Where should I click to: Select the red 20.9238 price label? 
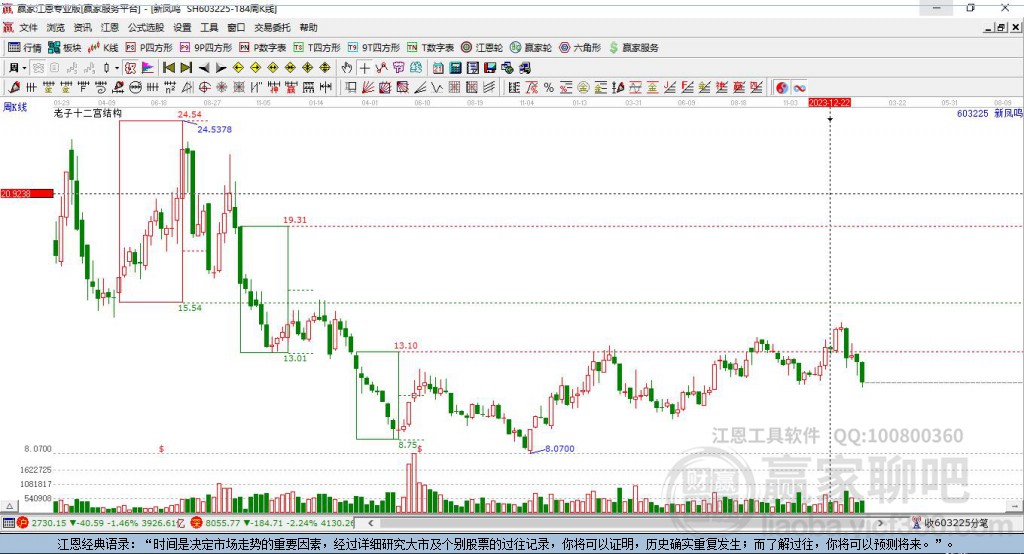click(27, 193)
